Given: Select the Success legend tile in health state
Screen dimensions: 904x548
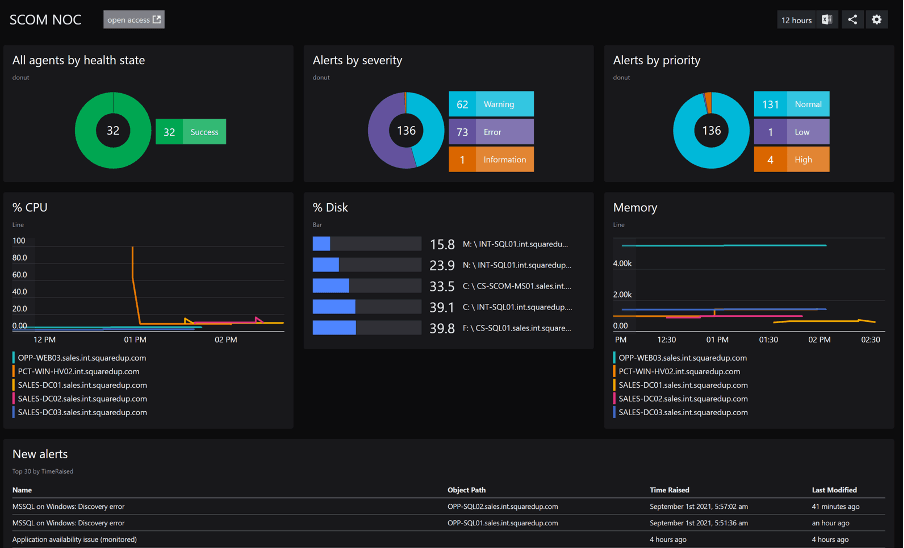Looking at the screenshot, I should (x=191, y=132).
